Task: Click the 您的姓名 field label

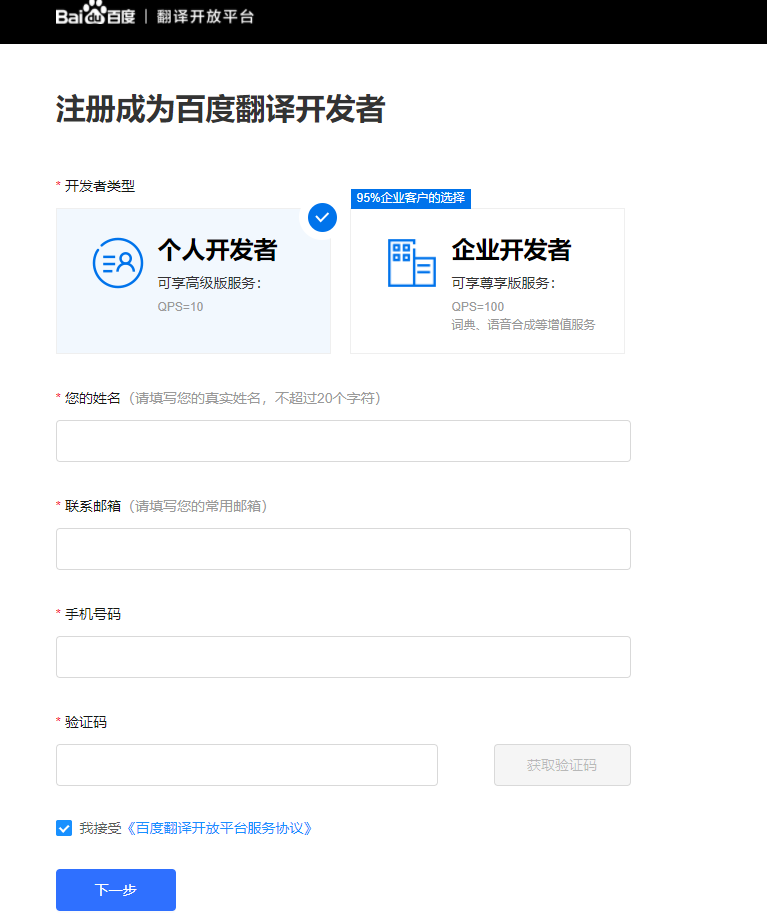Action: click(93, 399)
